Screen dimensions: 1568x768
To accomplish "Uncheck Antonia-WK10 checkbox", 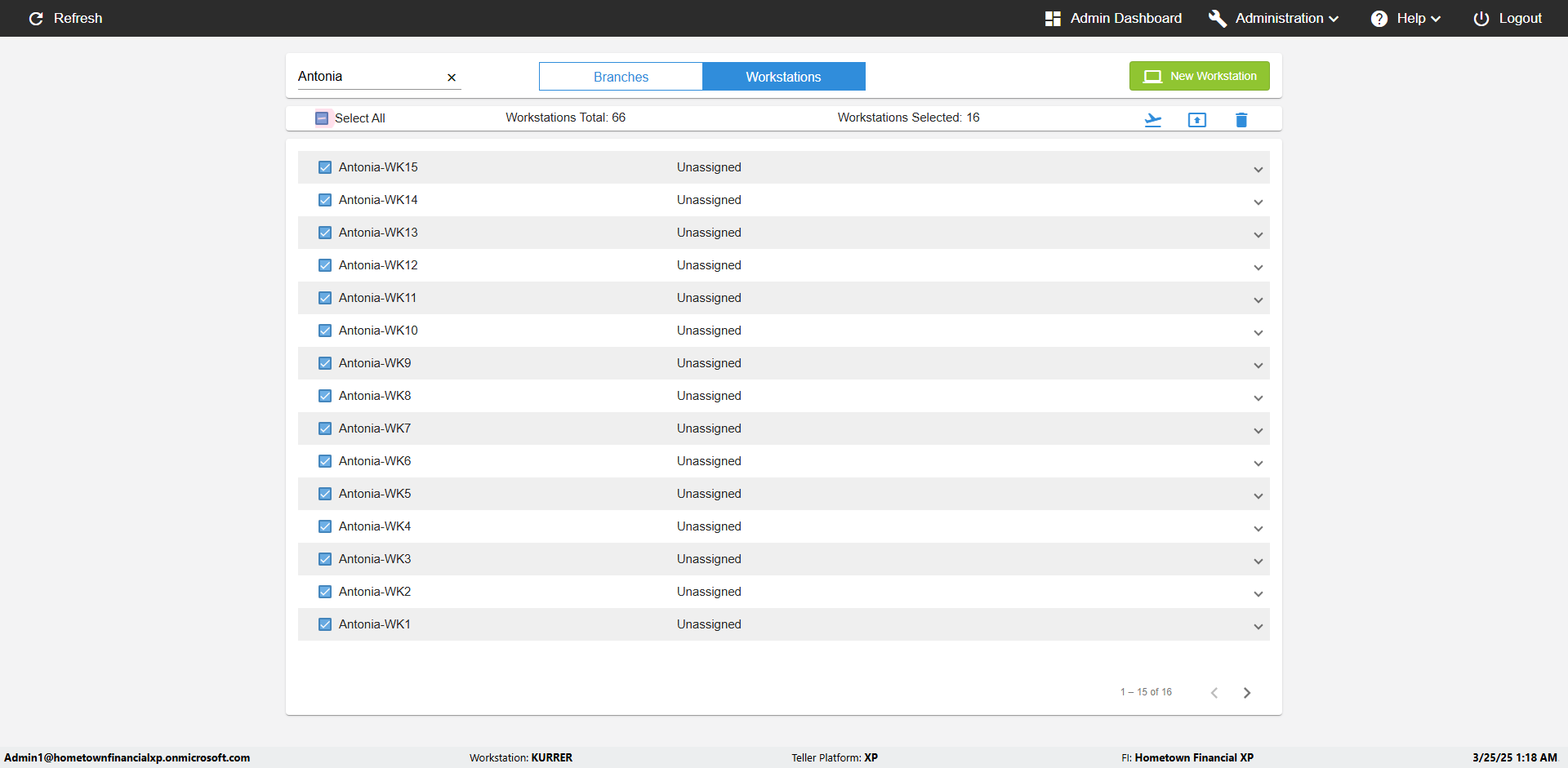I will point(325,331).
